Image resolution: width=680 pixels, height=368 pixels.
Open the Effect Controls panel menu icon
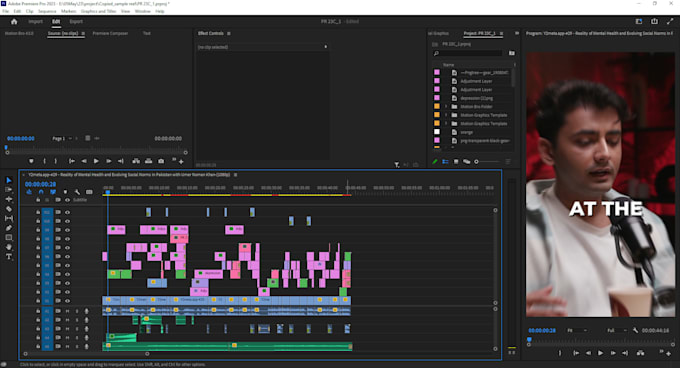pos(229,33)
